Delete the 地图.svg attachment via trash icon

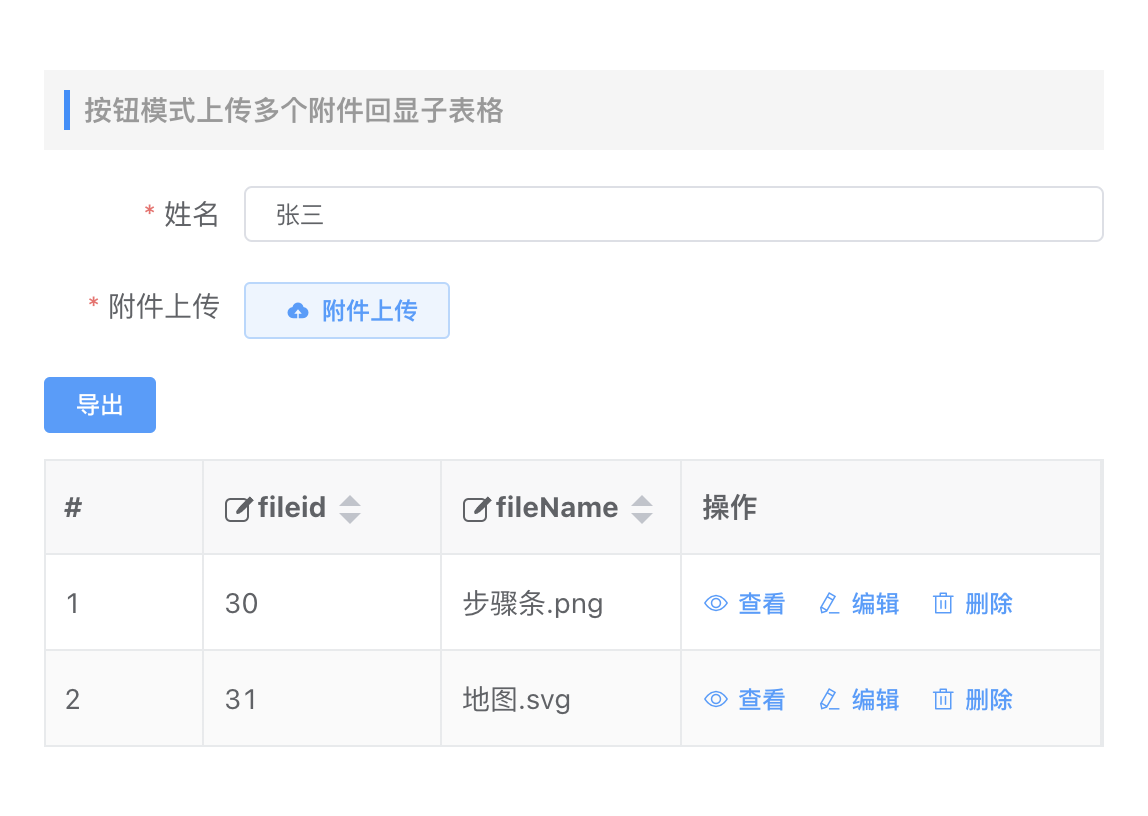[x=942, y=699]
